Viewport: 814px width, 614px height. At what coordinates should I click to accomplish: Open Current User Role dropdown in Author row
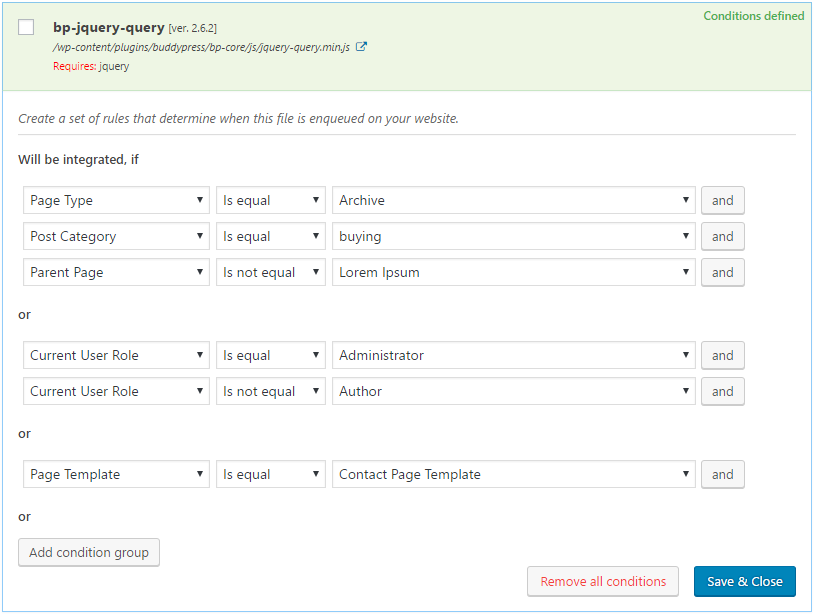click(x=116, y=391)
